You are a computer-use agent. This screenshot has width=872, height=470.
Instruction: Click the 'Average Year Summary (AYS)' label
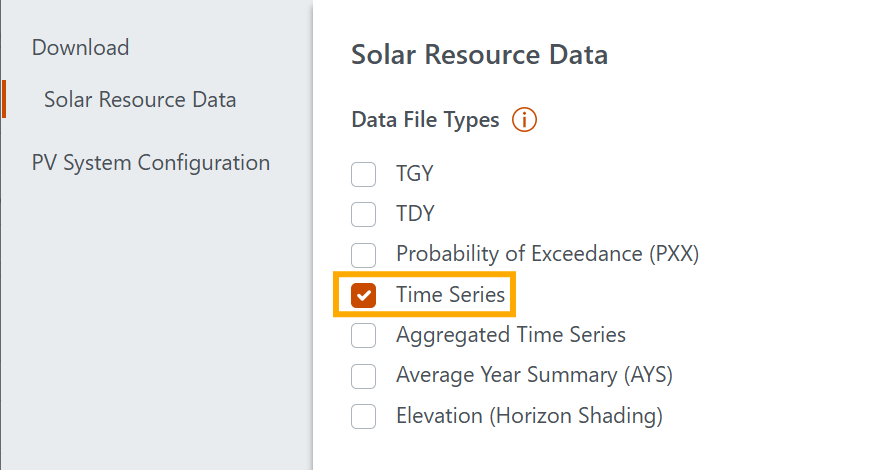(534, 376)
